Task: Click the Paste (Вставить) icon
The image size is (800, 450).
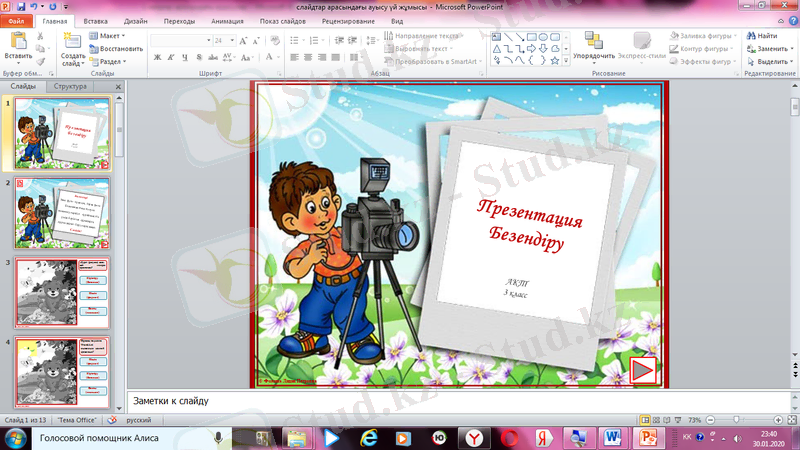Action: point(18,46)
